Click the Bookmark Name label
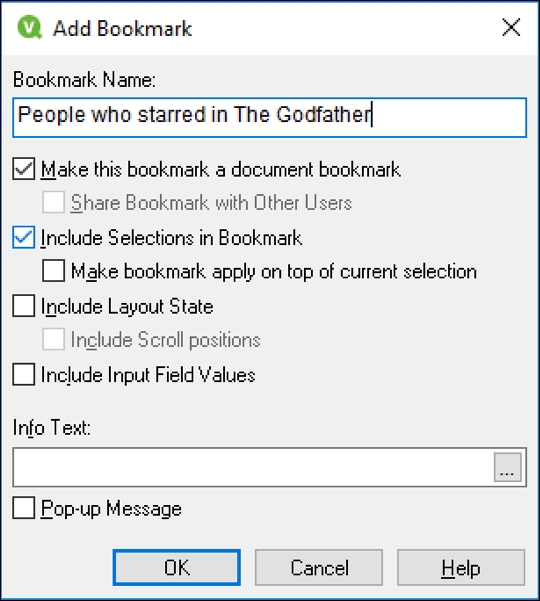The width and height of the screenshot is (540, 601). 84,80
